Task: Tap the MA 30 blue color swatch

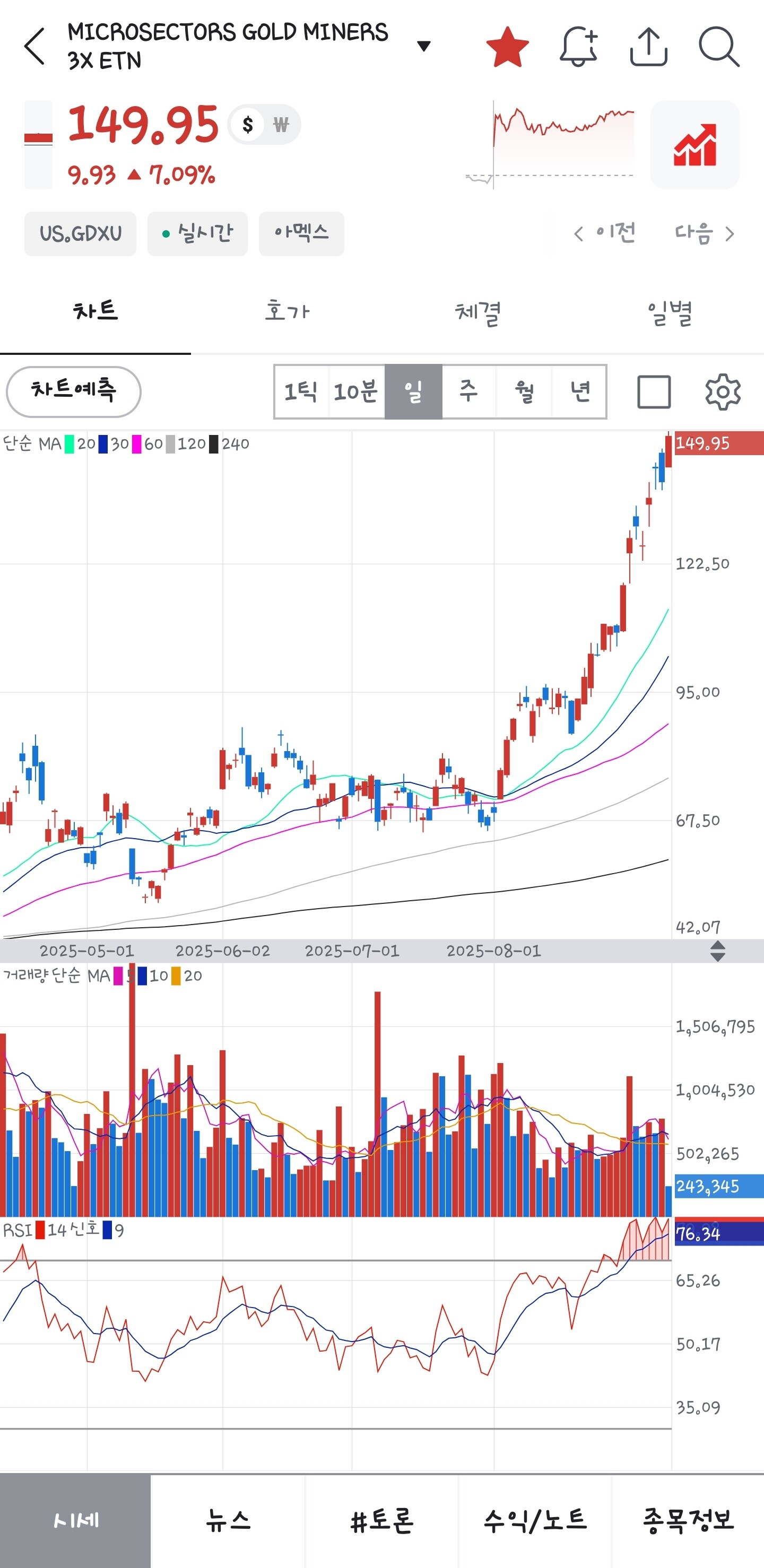Action: [x=103, y=444]
